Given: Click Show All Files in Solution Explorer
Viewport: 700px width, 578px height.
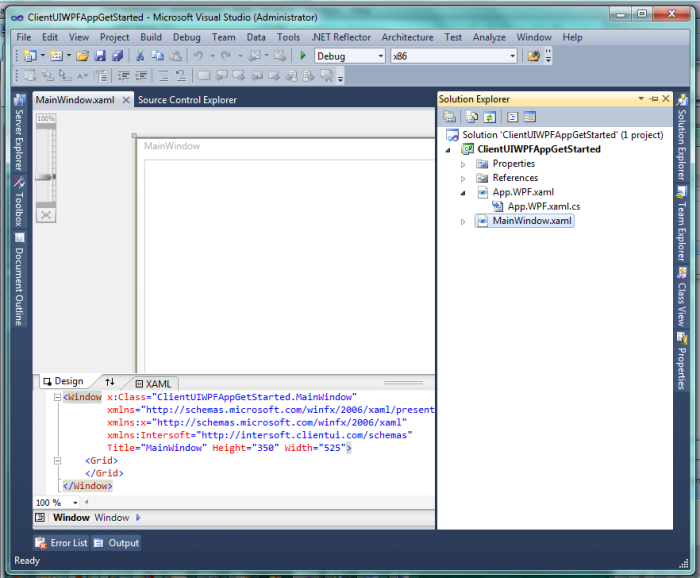Looking at the screenshot, I should click(x=471, y=117).
